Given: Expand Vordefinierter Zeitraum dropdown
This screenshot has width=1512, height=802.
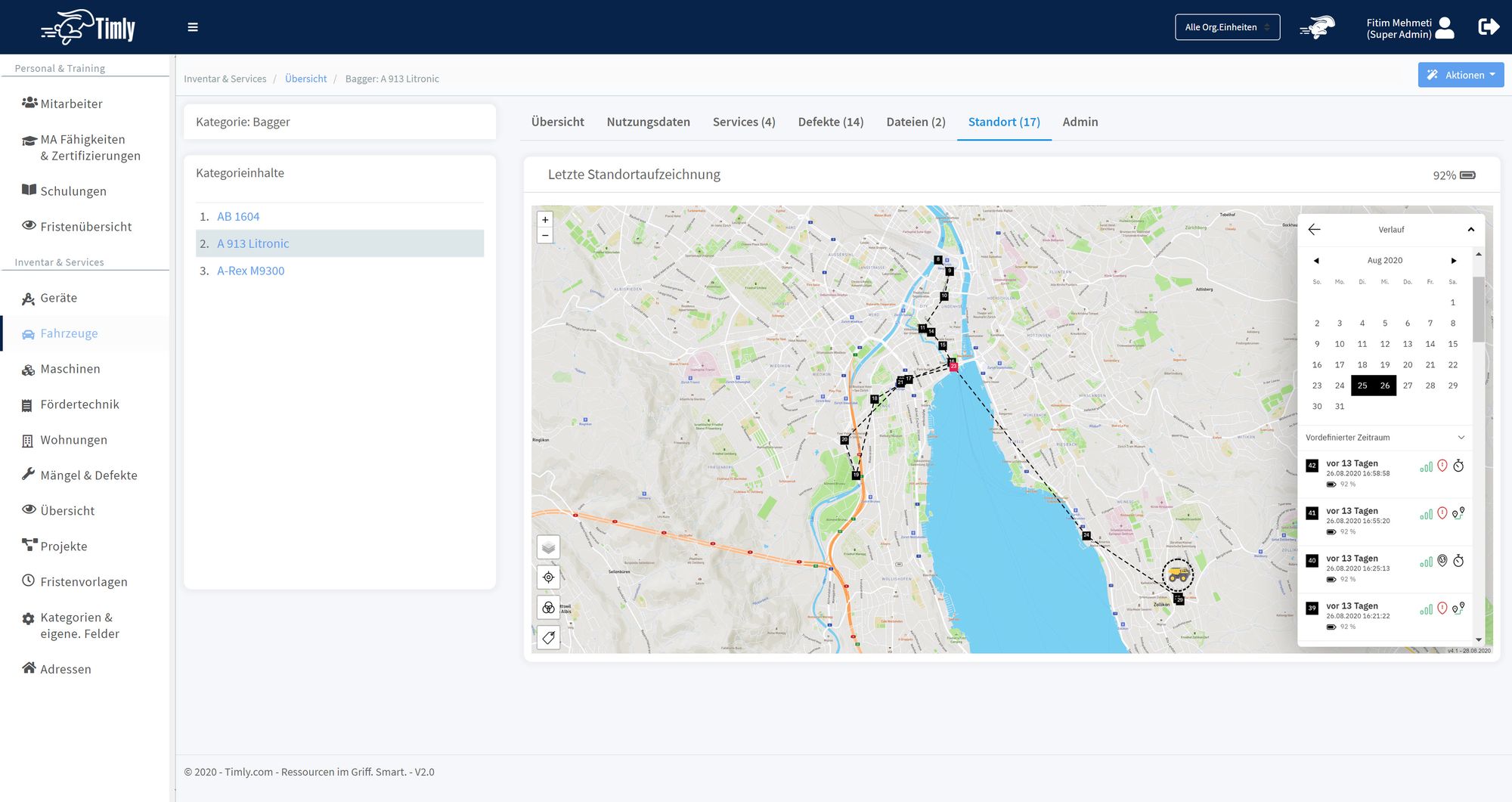Looking at the screenshot, I should (1461, 438).
